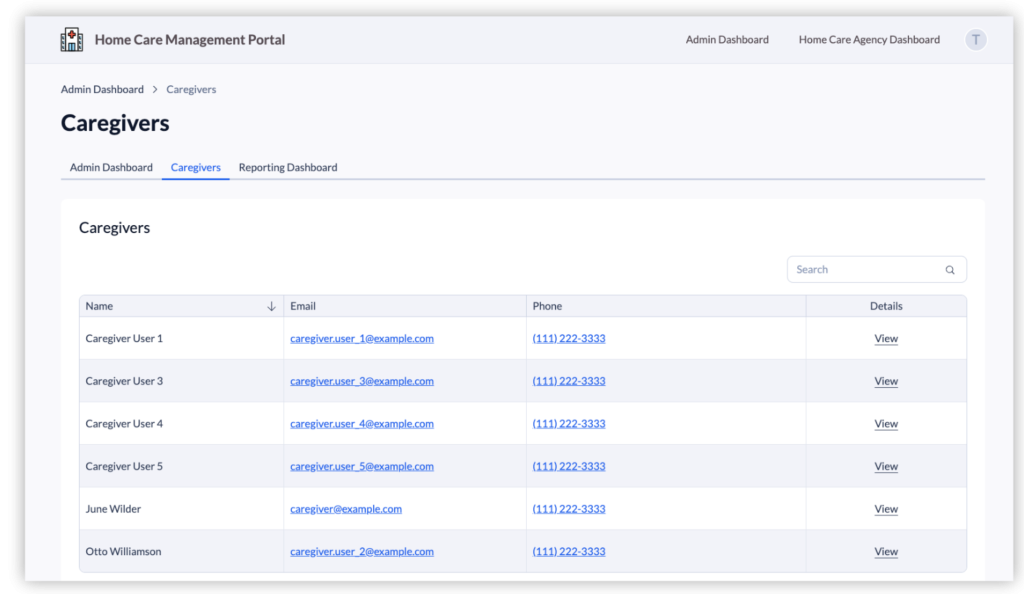View details for June Wilder

click(886, 508)
